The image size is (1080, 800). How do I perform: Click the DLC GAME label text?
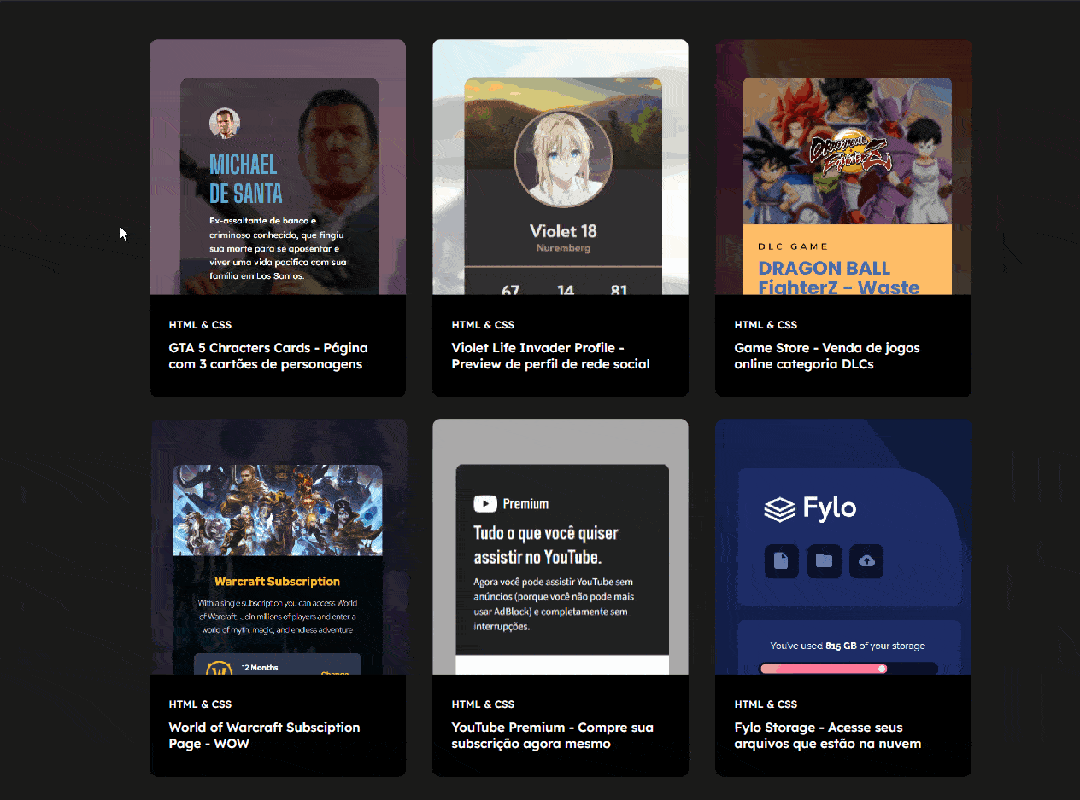click(x=793, y=246)
